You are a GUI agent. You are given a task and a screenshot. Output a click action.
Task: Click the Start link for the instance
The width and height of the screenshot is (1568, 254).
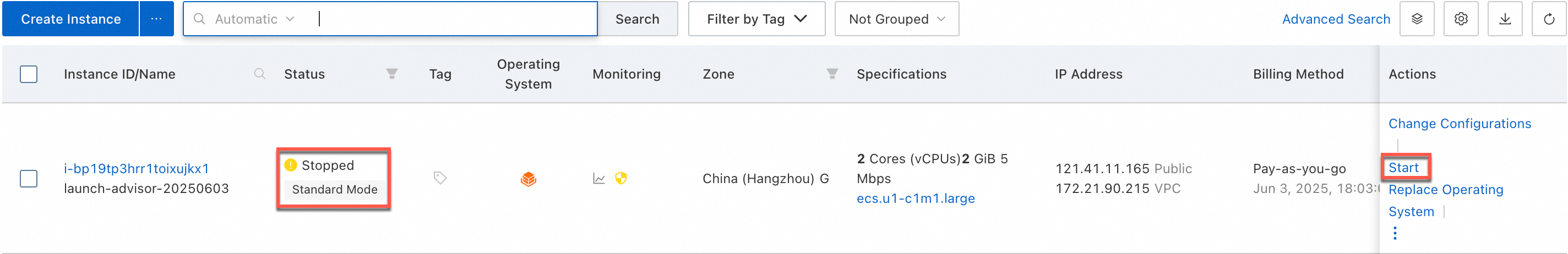click(1403, 168)
